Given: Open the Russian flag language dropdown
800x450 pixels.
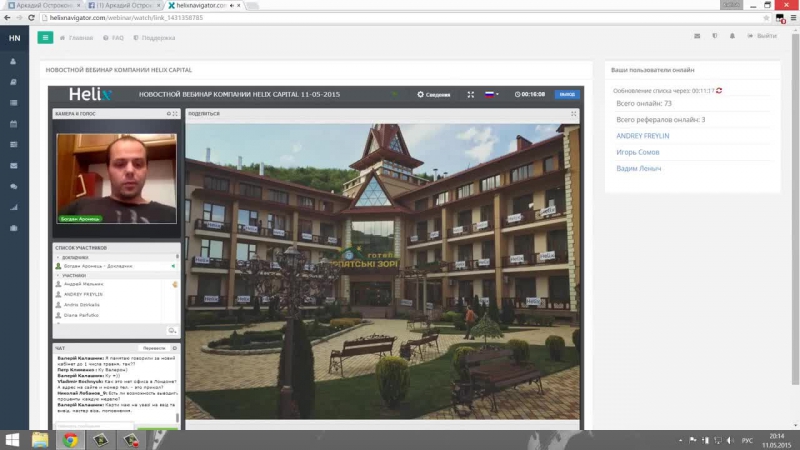Looking at the screenshot, I should [x=491, y=94].
